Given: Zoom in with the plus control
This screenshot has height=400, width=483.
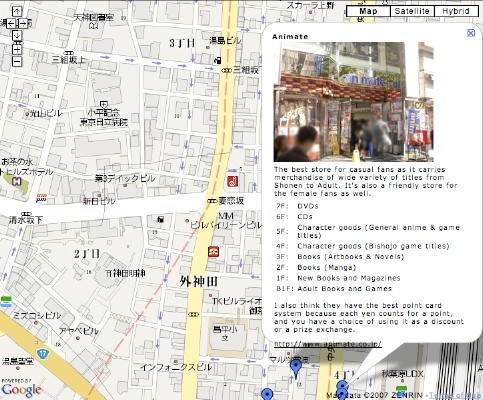Looking at the screenshot, I should [17, 50].
